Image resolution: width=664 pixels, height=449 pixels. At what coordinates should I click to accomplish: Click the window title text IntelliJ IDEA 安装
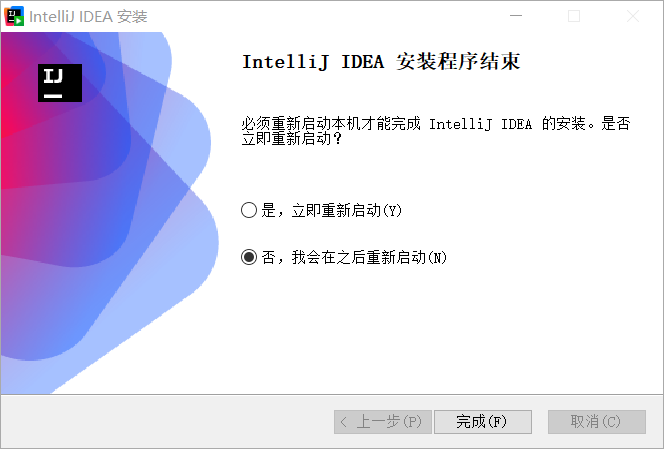click(88, 17)
